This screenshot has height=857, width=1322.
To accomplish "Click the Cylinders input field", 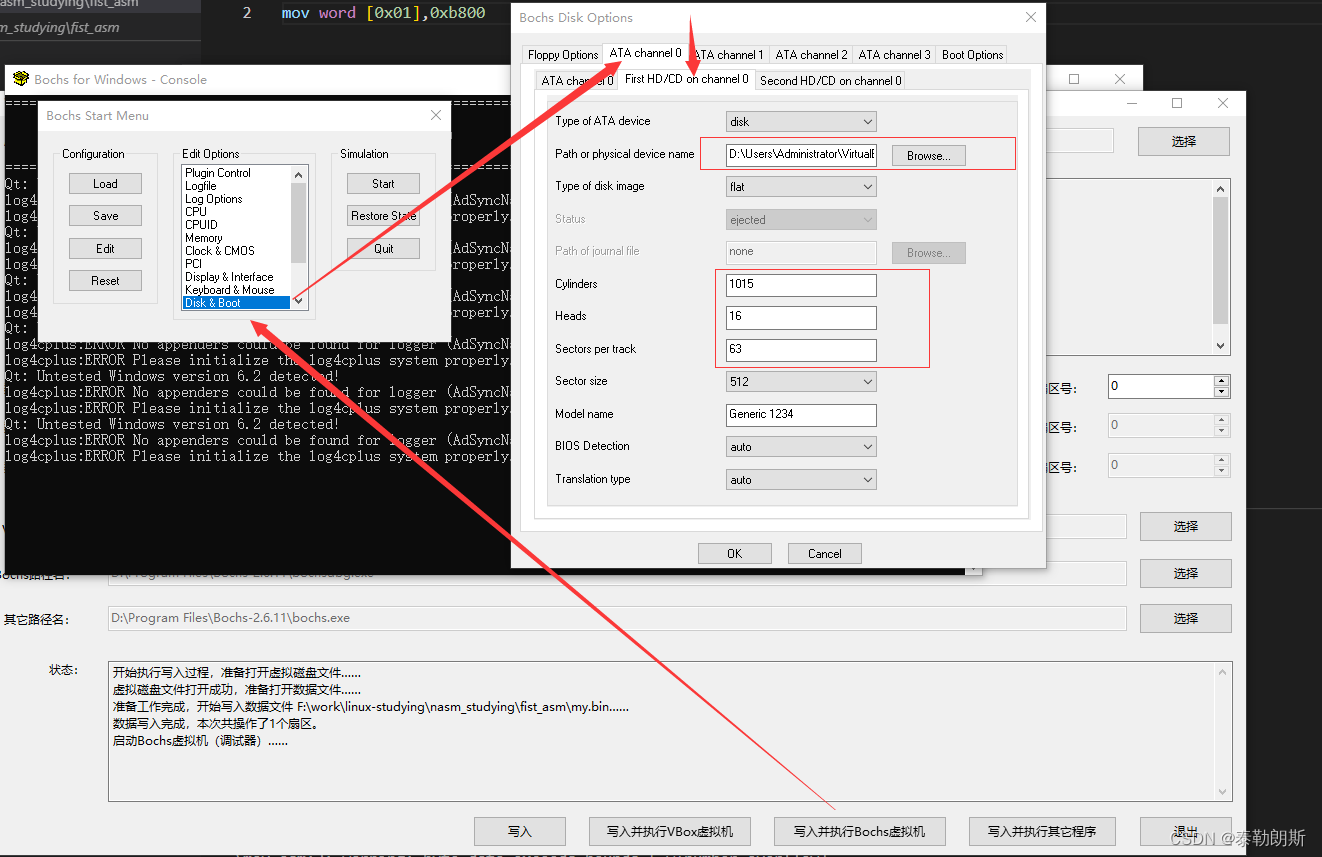I will click(801, 284).
